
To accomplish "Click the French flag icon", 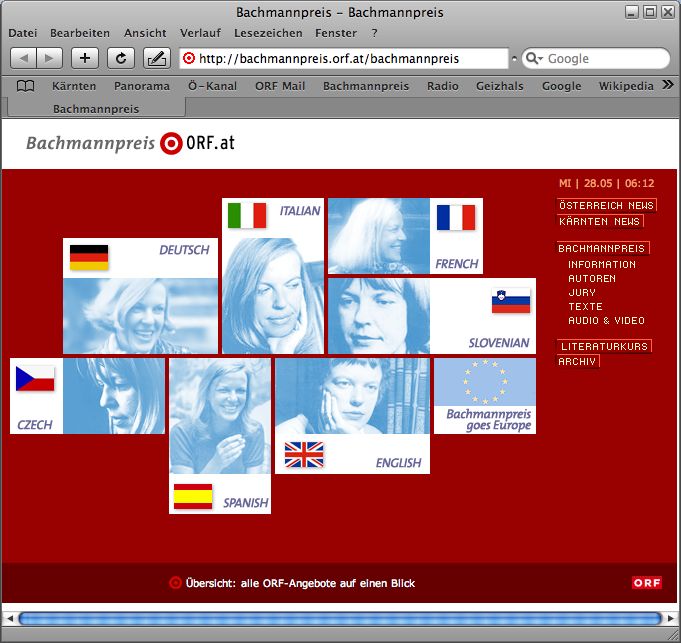I will (x=456, y=218).
